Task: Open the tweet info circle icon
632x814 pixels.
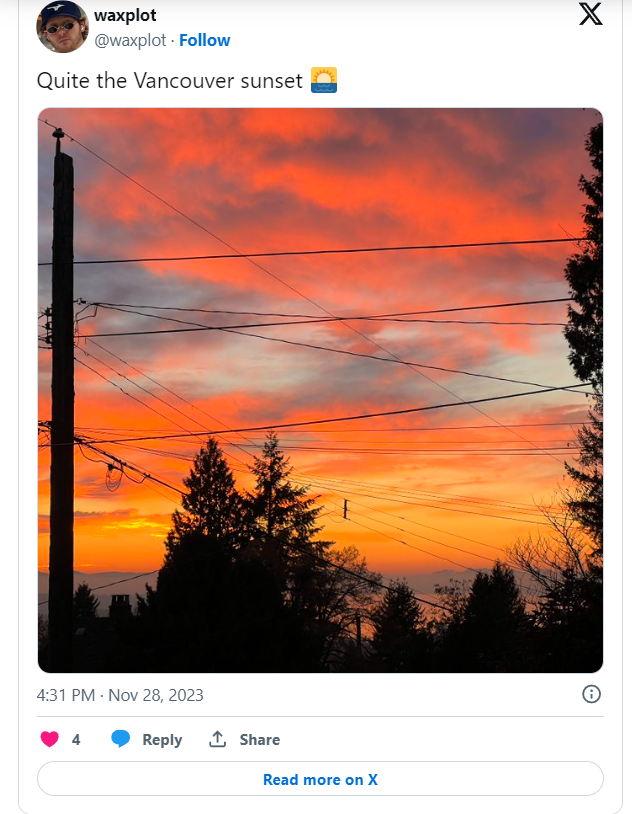Action: pos(591,694)
